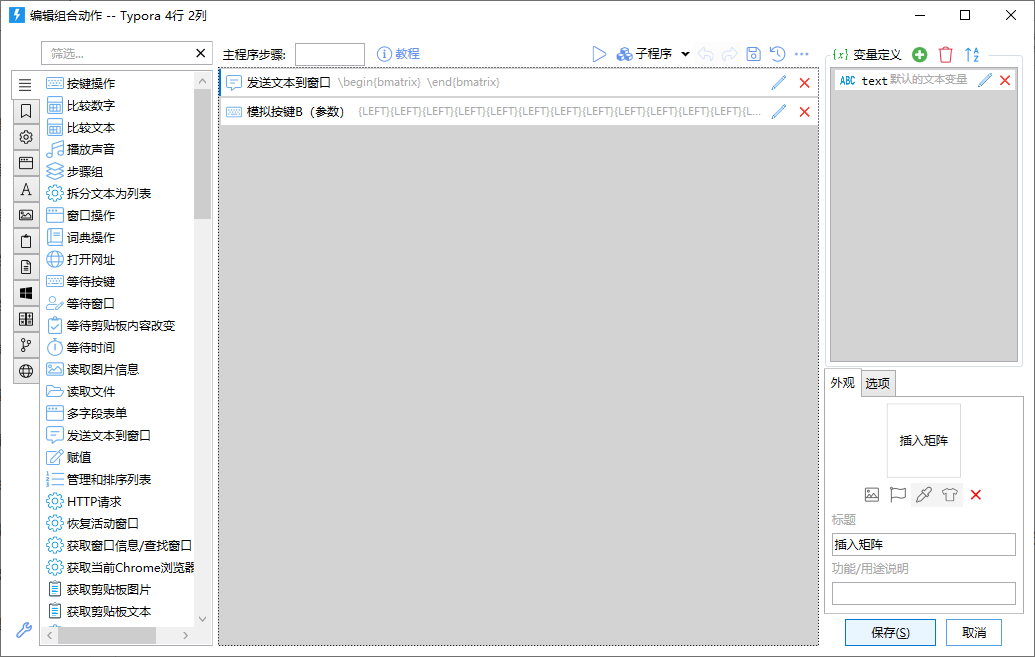Clear the 筛选 filter with its X

(x=200, y=52)
